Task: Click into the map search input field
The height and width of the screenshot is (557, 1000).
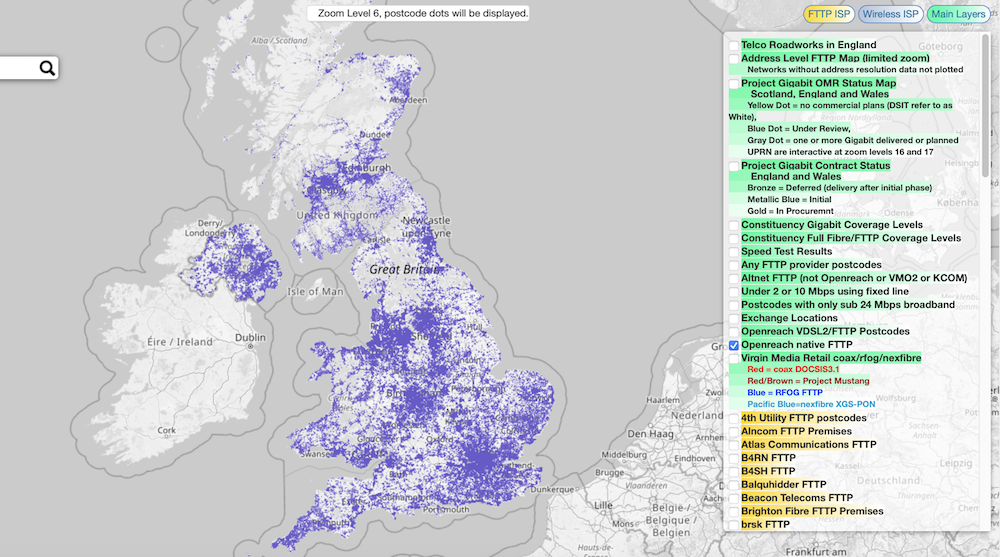Action: point(18,68)
